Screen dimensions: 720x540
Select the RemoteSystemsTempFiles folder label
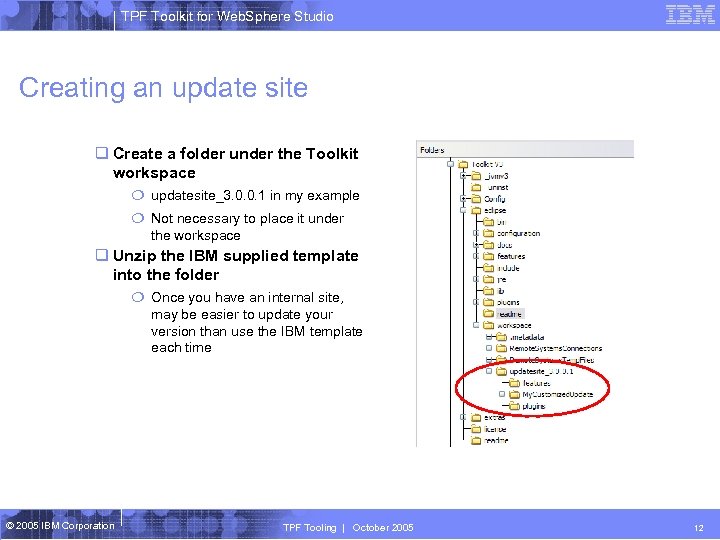coord(552,360)
